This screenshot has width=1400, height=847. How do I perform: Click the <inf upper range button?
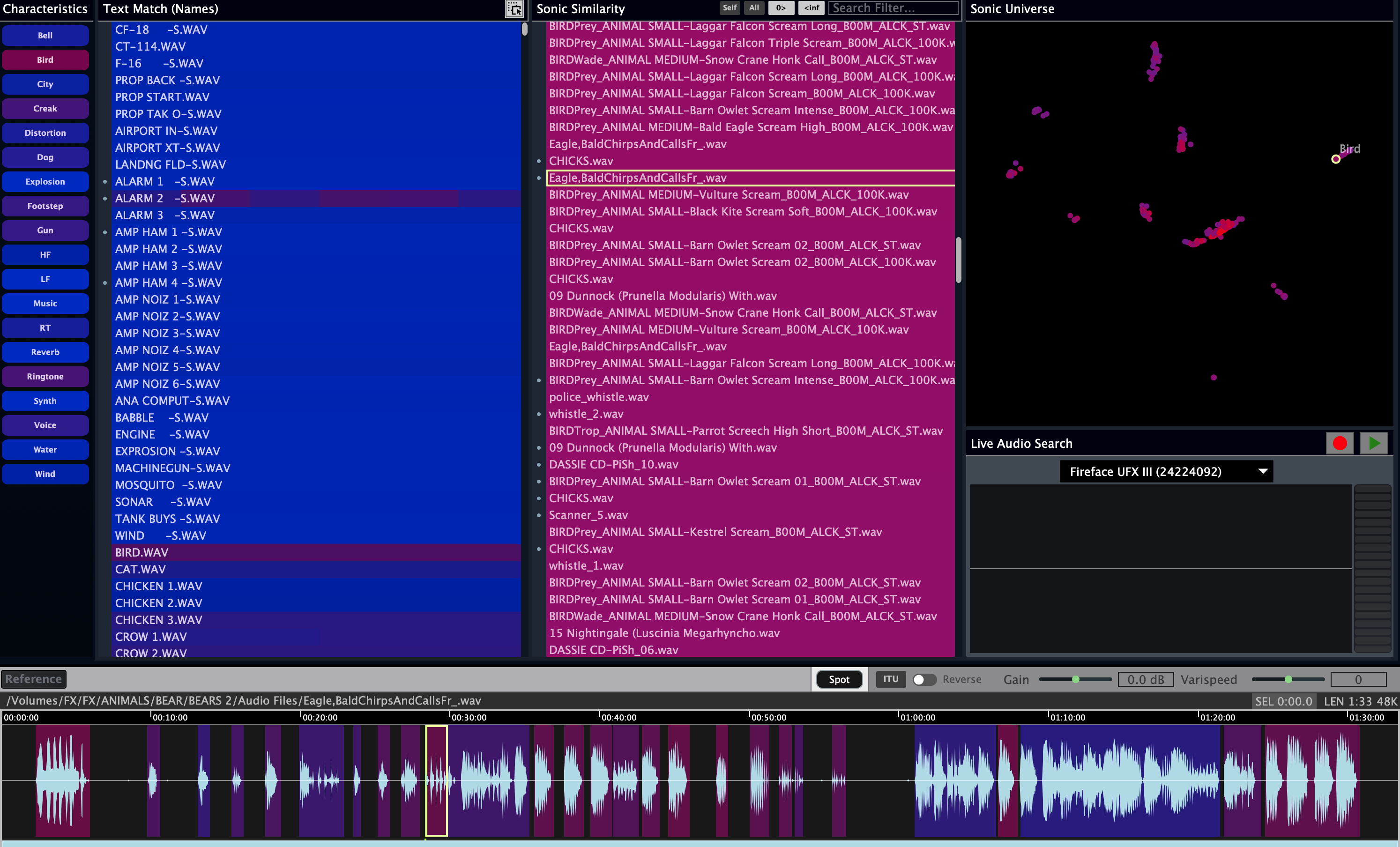[x=812, y=8]
